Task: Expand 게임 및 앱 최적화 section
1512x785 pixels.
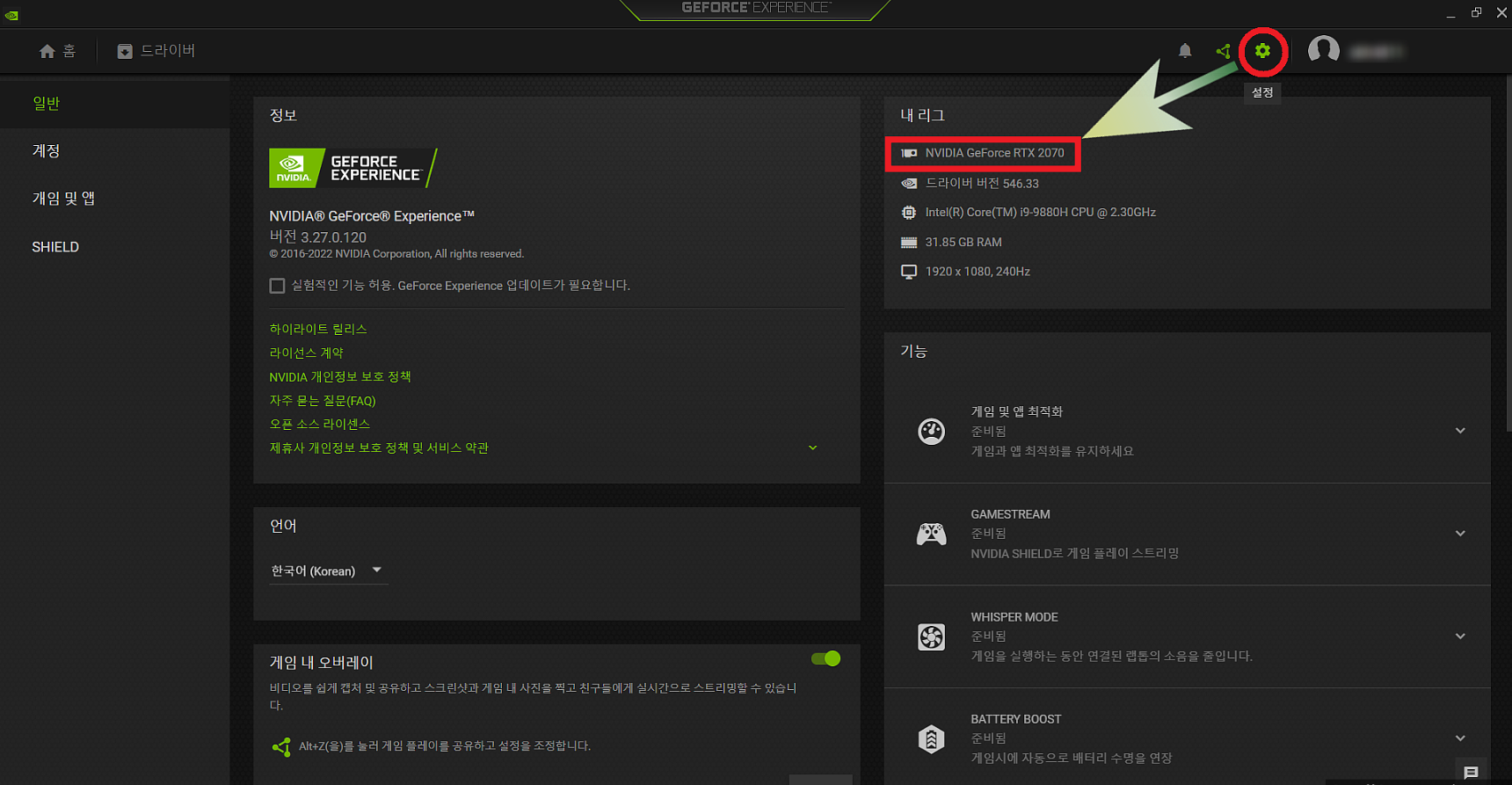Action: (x=1460, y=431)
